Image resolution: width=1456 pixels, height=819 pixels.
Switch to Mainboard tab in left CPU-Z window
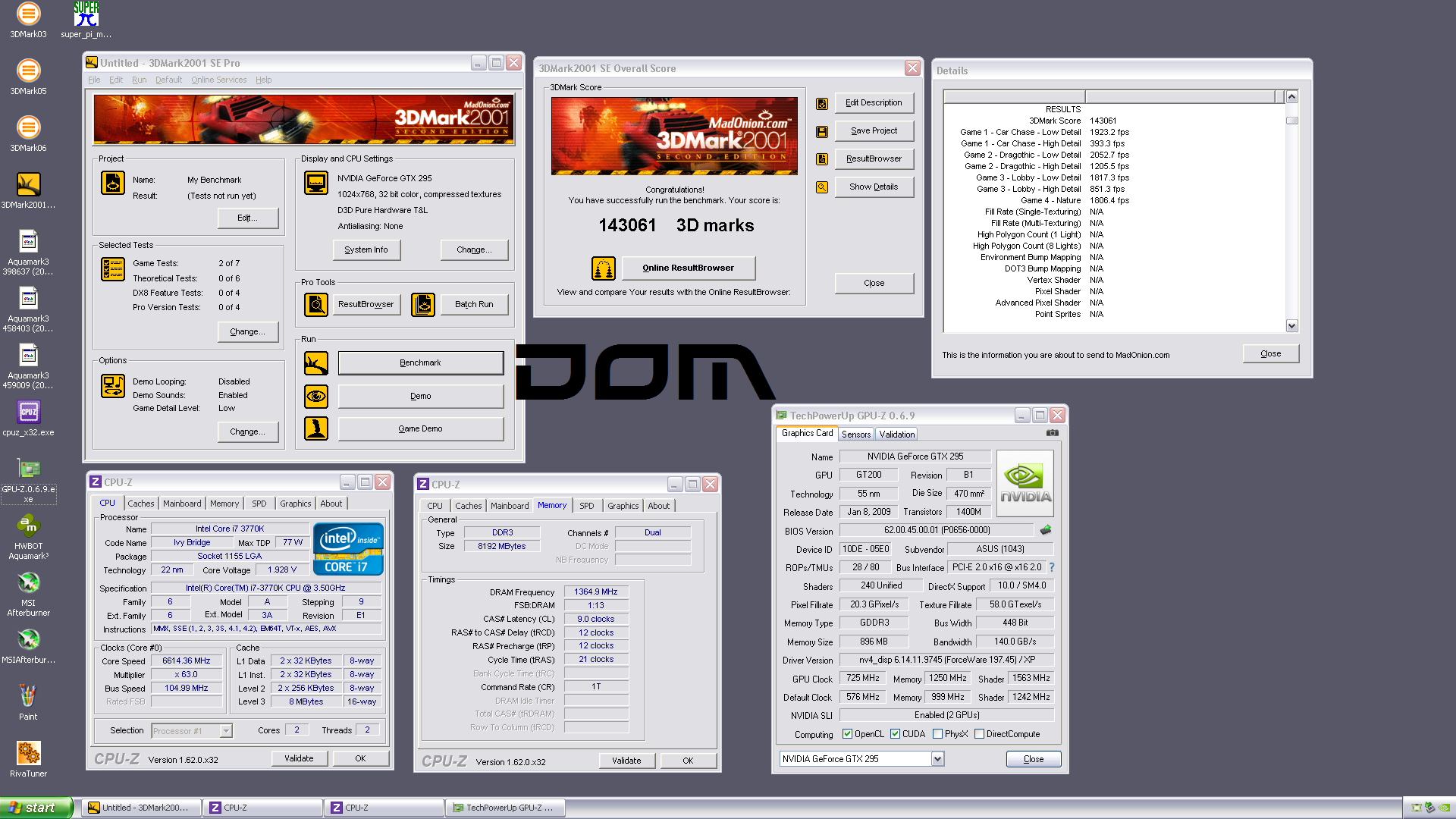[x=182, y=504]
